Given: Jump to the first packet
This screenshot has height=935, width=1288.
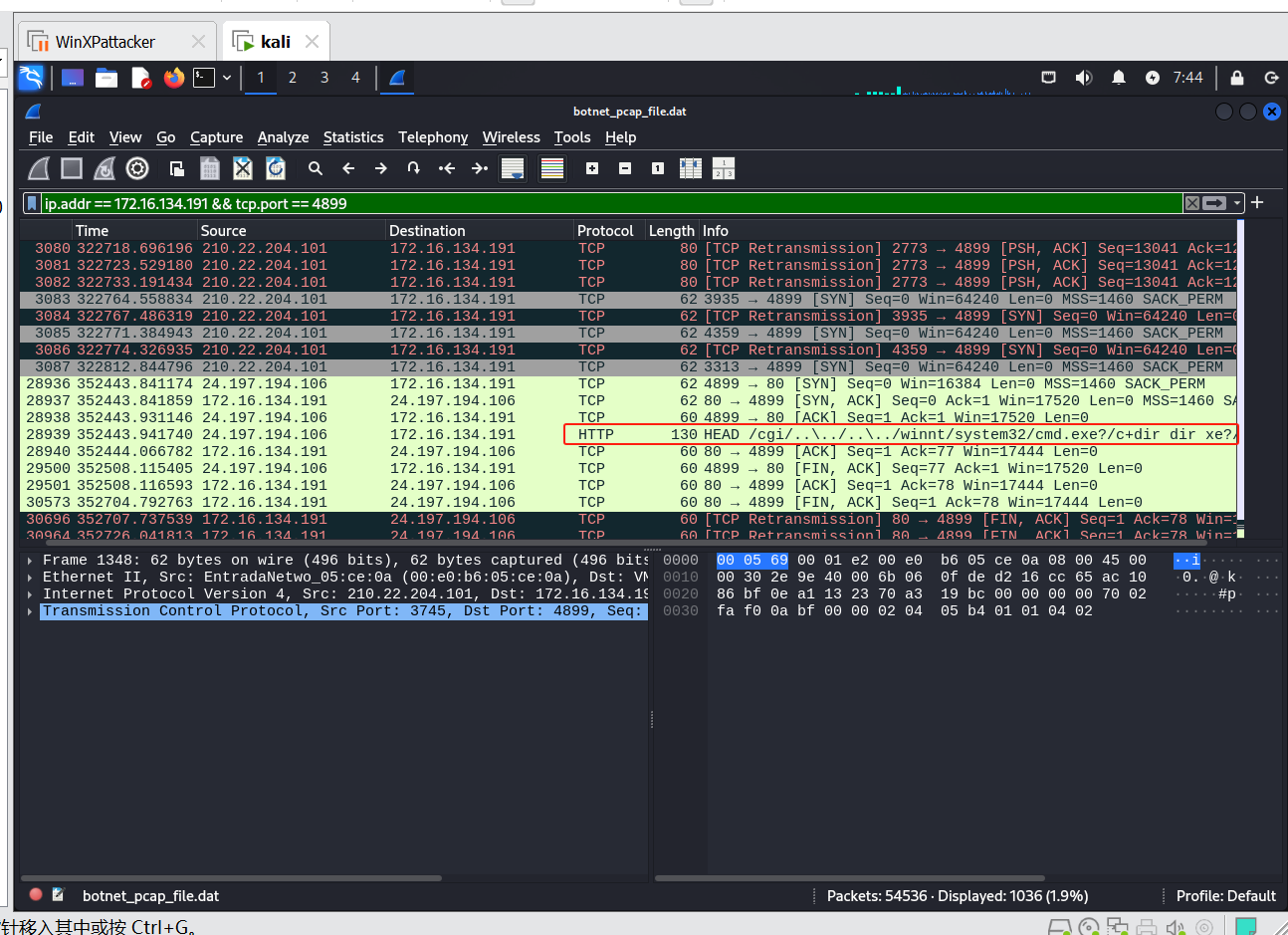Looking at the screenshot, I should 447,168.
